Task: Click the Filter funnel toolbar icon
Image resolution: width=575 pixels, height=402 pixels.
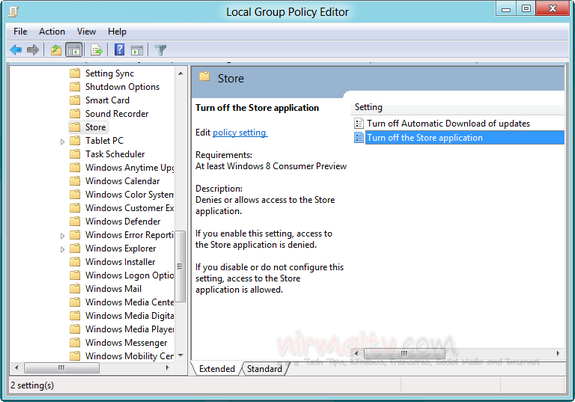Action: tap(161, 50)
